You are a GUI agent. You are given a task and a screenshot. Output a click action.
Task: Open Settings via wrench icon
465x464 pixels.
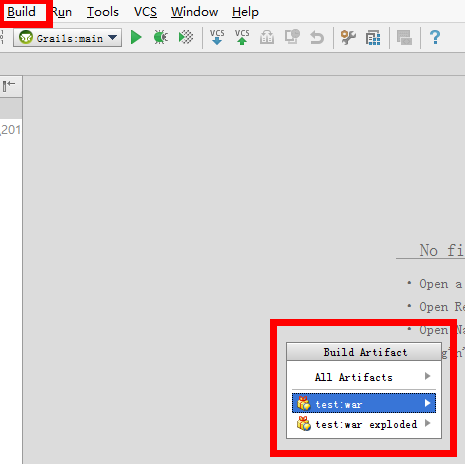[348, 37]
